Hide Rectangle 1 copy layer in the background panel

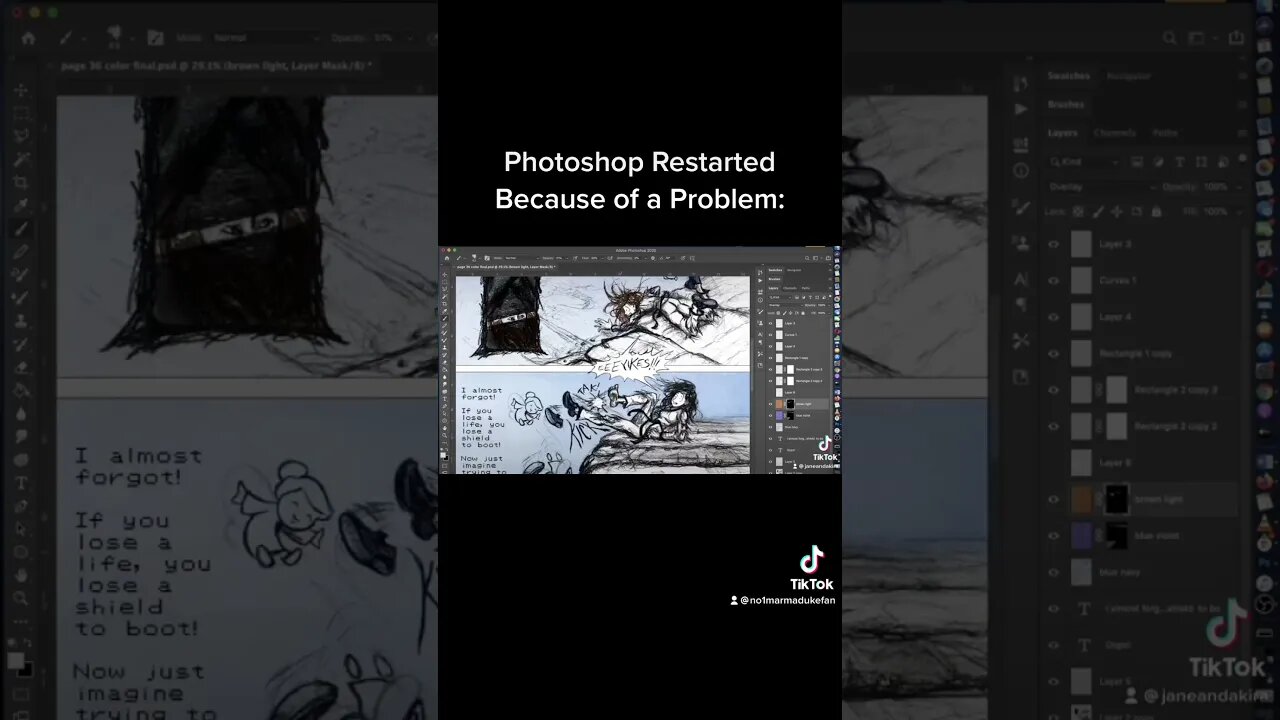[x=1053, y=353]
